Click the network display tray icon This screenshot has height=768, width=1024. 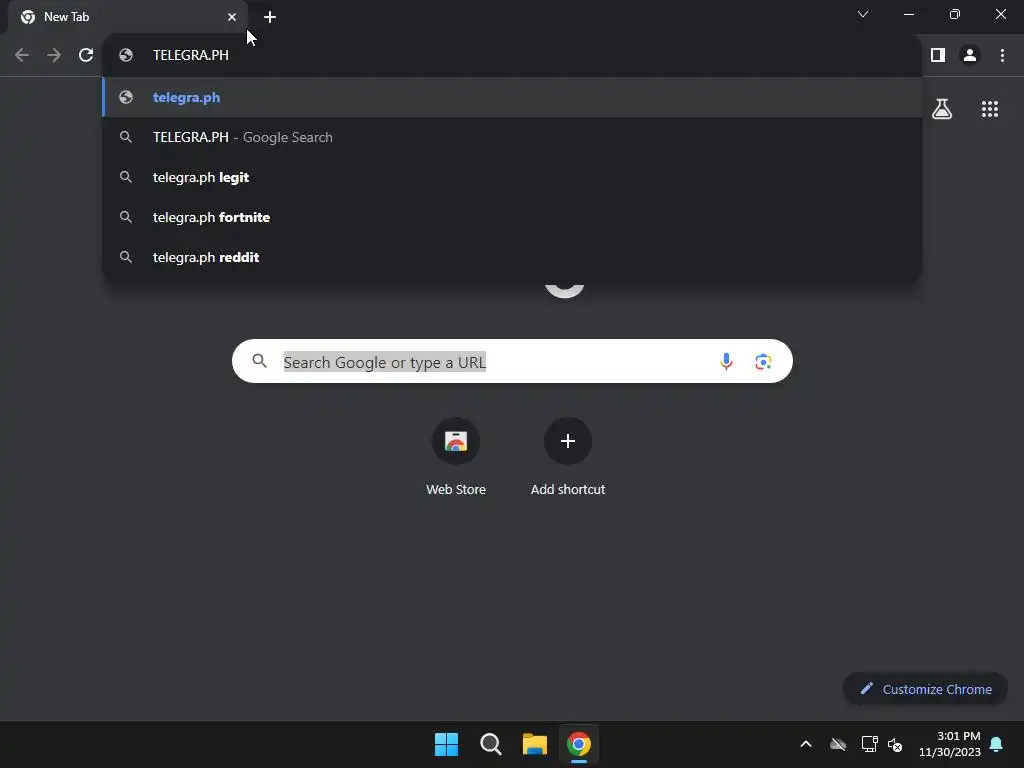click(x=869, y=744)
